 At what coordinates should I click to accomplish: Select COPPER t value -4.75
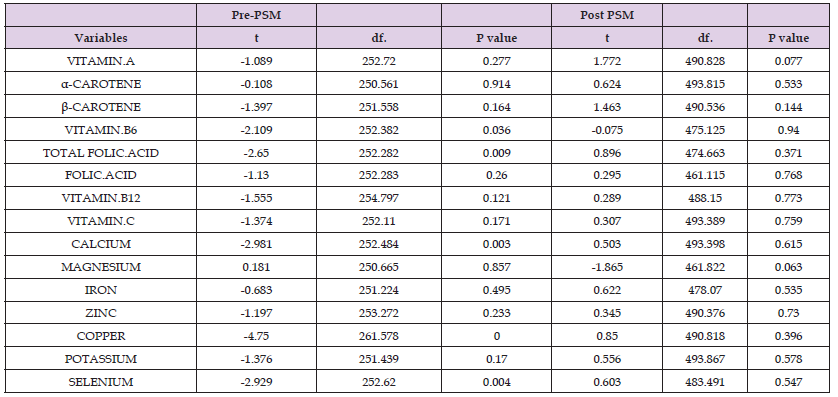pos(257,336)
